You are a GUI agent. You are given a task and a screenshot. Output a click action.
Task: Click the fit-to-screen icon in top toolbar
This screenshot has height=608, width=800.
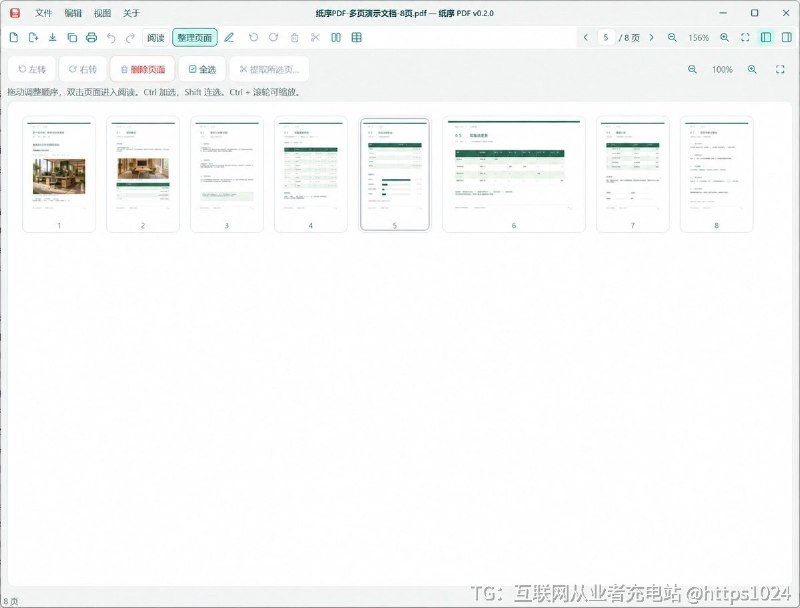[745, 37]
